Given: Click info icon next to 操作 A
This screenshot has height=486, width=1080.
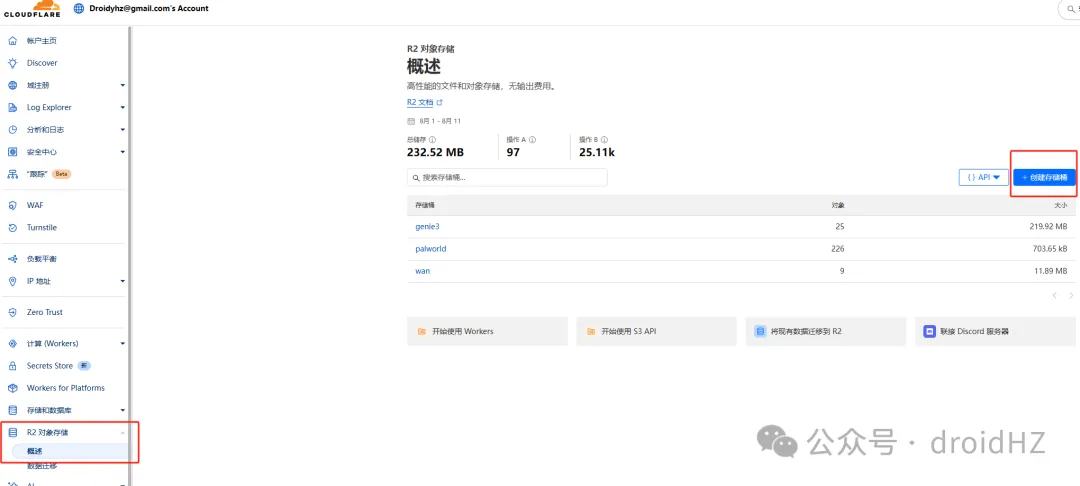Looking at the screenshot, I should [533, 140].
